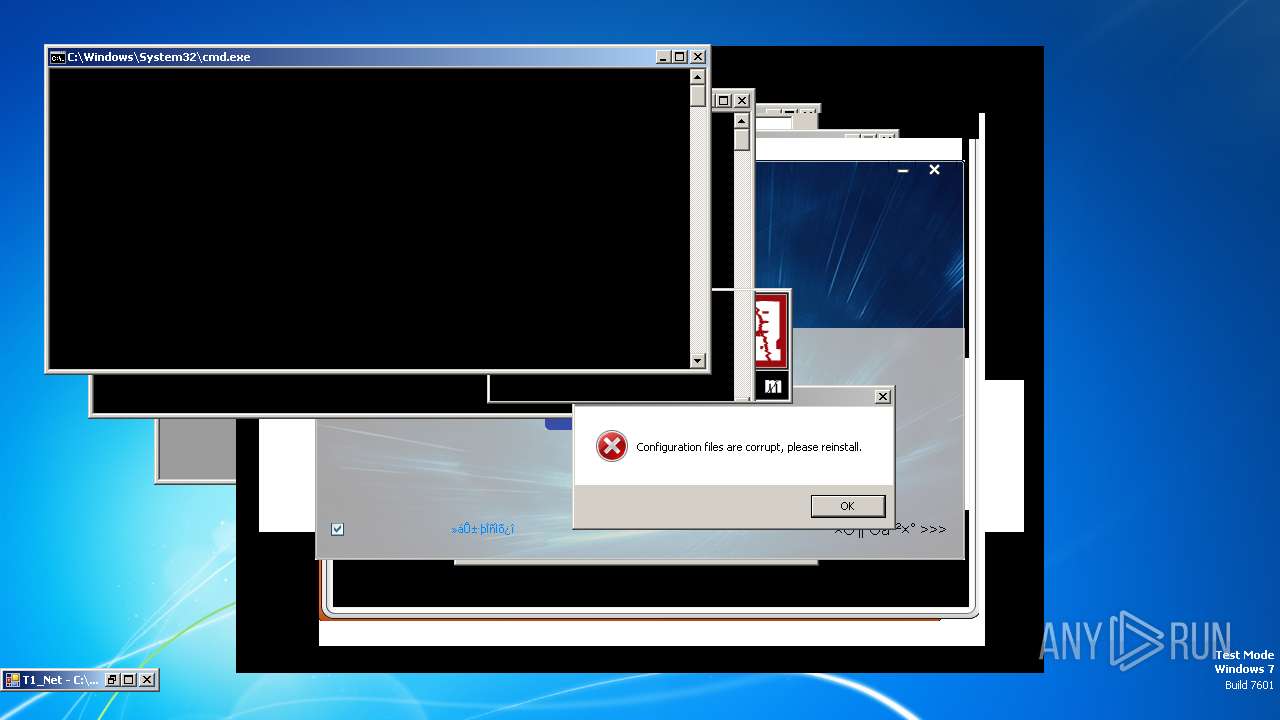Image resolution: width=1280 pixels, height=720 pixels.
Task: Click the small black icon below red logo
Action: click(x=772, y=385)
